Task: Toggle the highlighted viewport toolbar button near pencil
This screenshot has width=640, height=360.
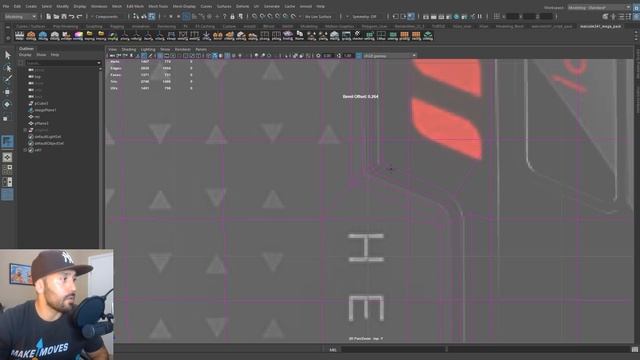Action: coord(144,56)
